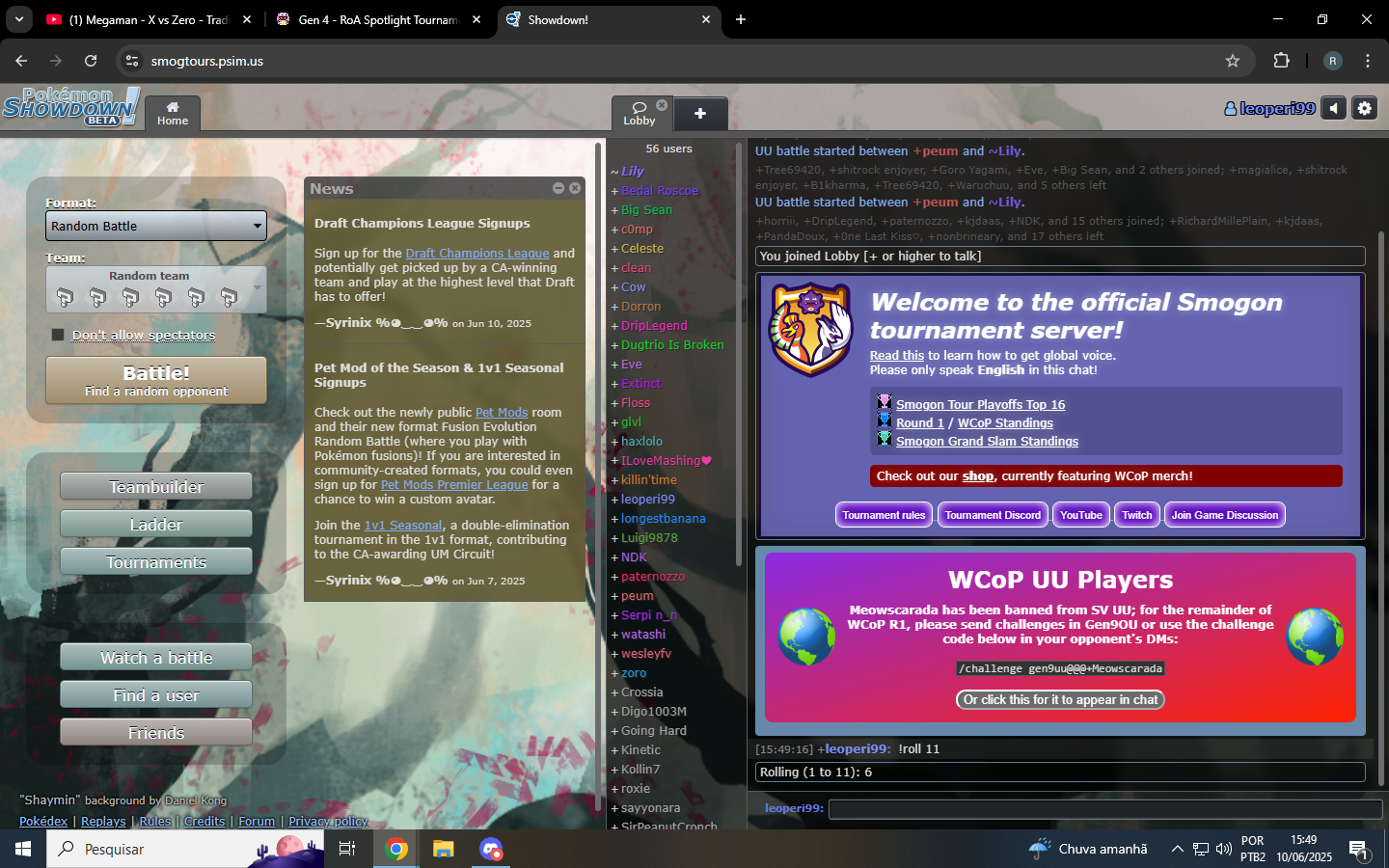The height and width of the screenshot is (868, 1389).
Task: Open the Credits footer link
Action: tap(204, 821)
